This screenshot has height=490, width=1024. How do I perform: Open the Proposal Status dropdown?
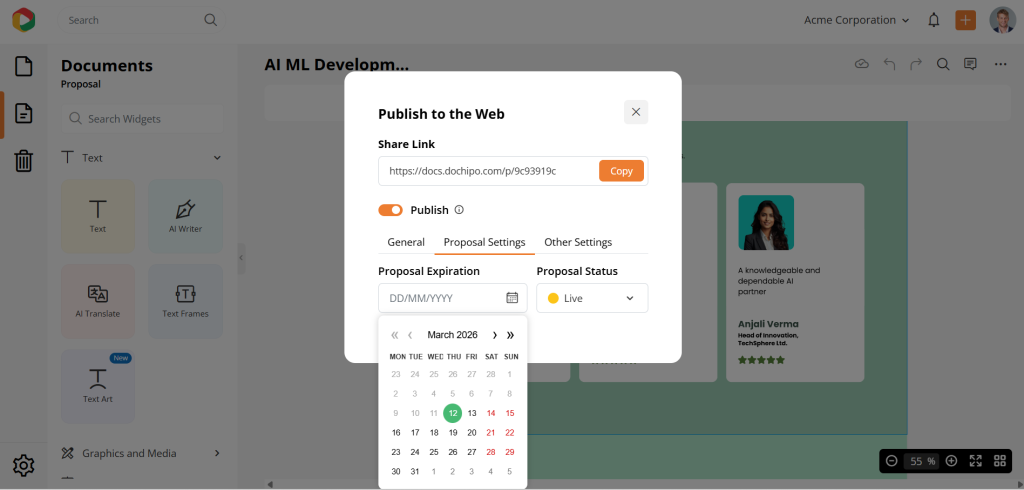pos(592,298)
